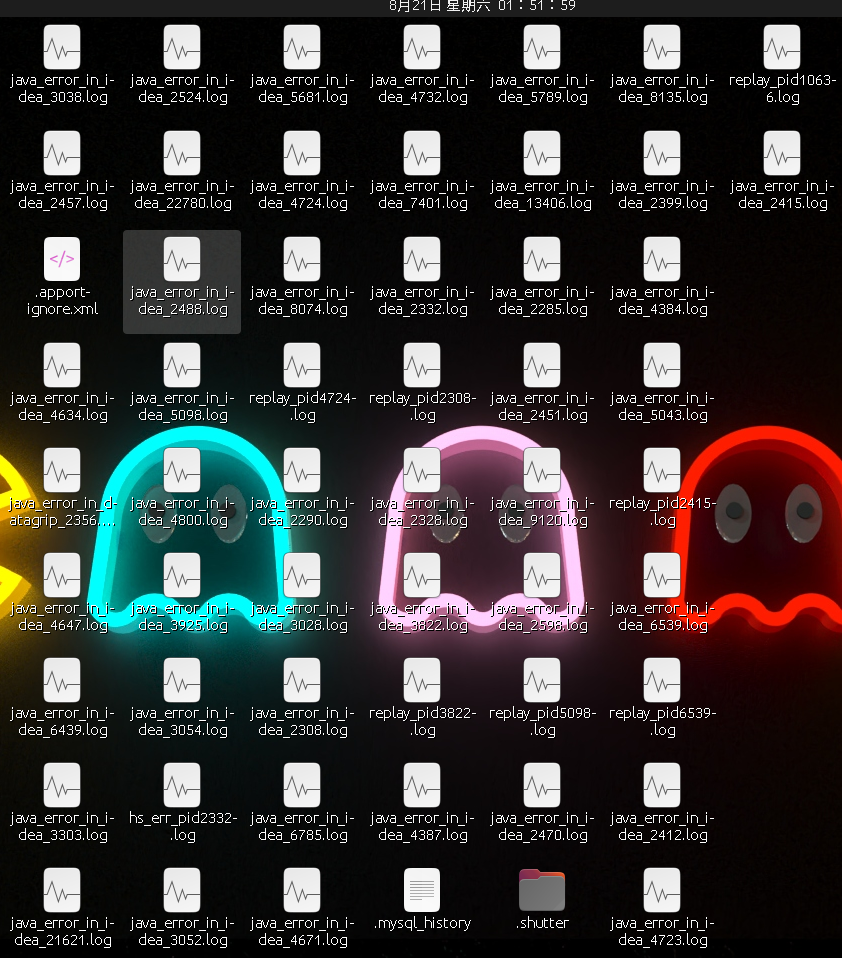Select java_error_in_idea_4384.log icon
This screenshot has width=842, height=958.
[662, 259]
